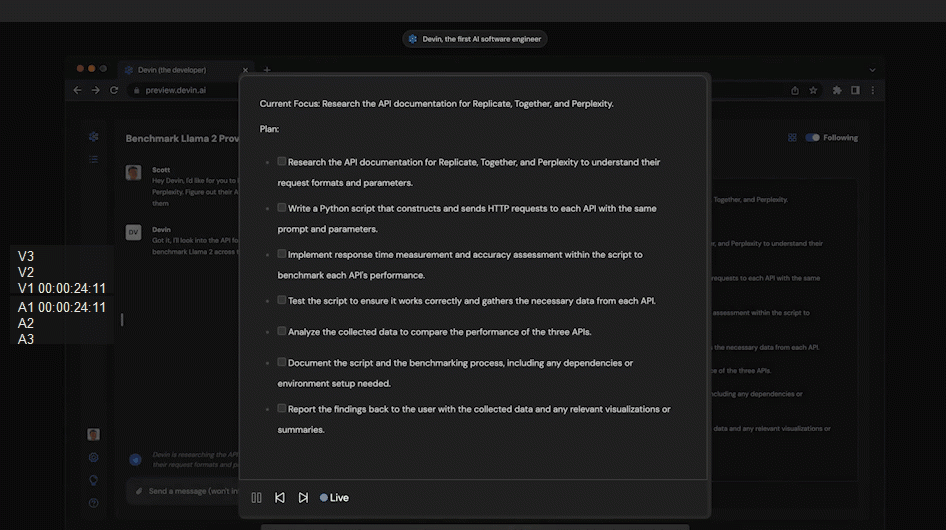
Task: Click the attachment icon in message box
Action: 139,491
